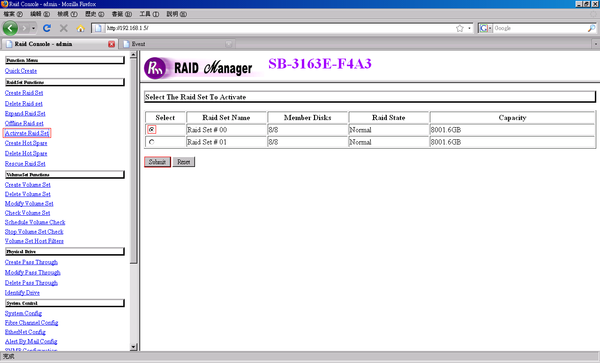Image resolution: width=600 pixels, height=363 pixels.
Task: Open the fourth (History) menu
Action: pos(95,14)
